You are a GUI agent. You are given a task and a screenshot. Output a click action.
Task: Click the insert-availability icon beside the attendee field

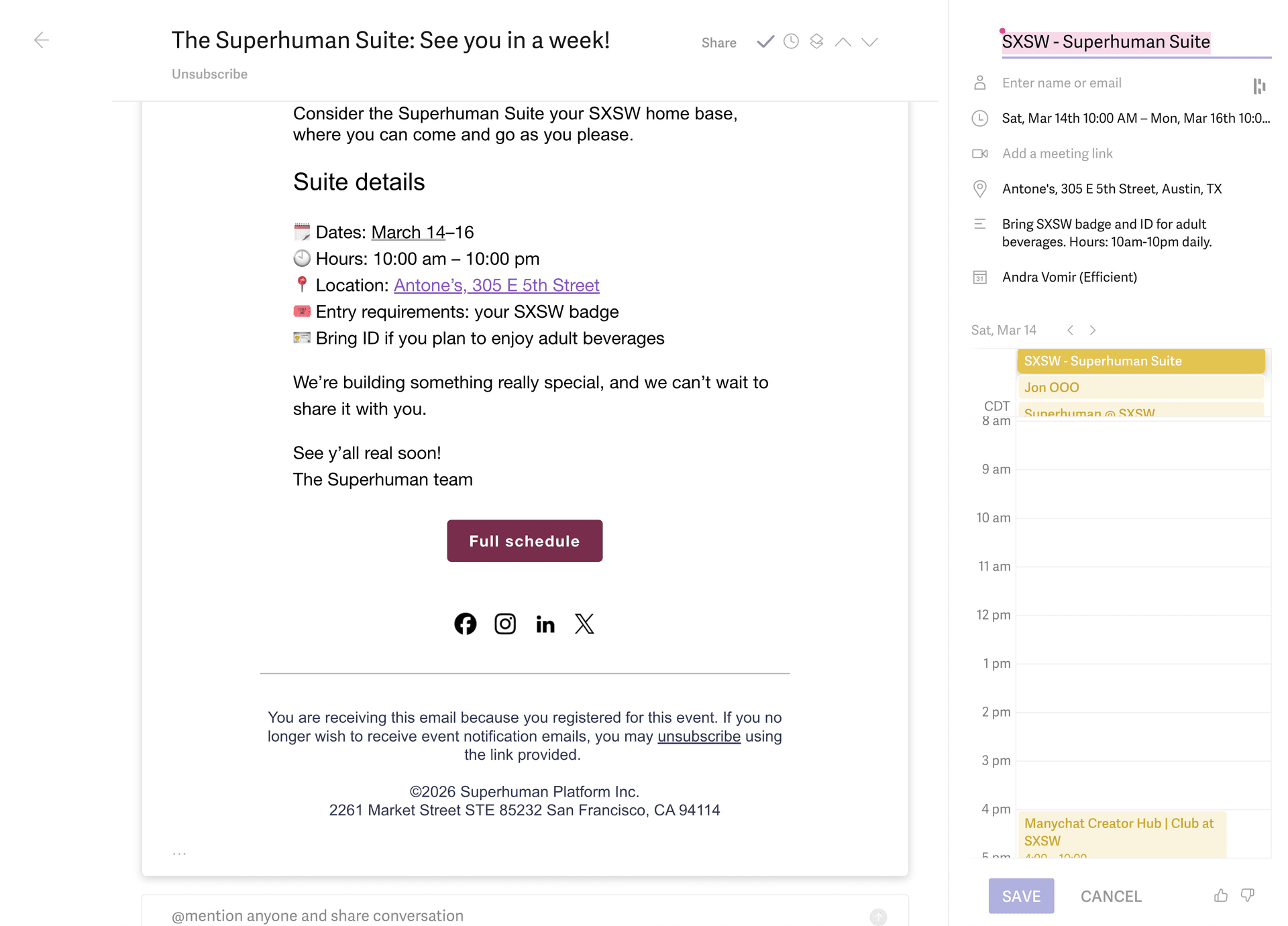coord(1260,86)
